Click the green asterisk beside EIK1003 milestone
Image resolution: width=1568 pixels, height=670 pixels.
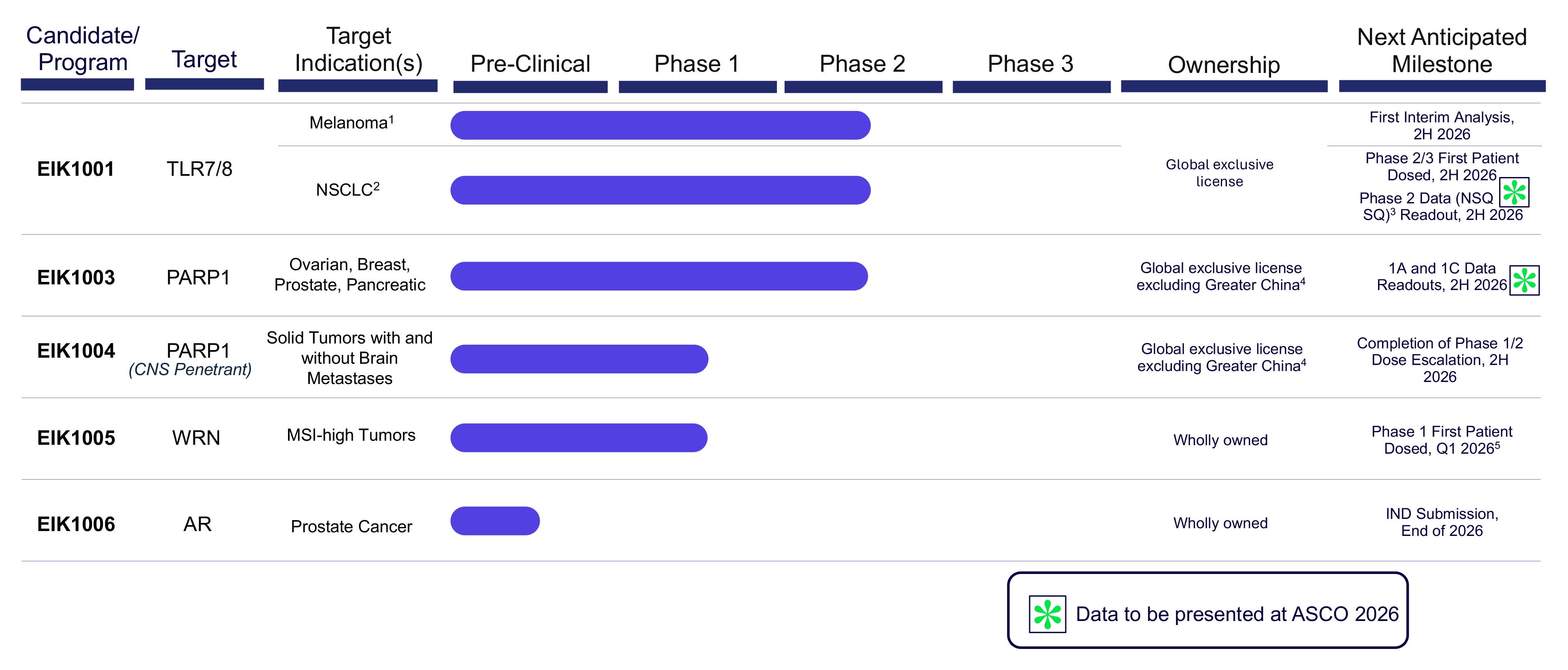pos(1524,281)
